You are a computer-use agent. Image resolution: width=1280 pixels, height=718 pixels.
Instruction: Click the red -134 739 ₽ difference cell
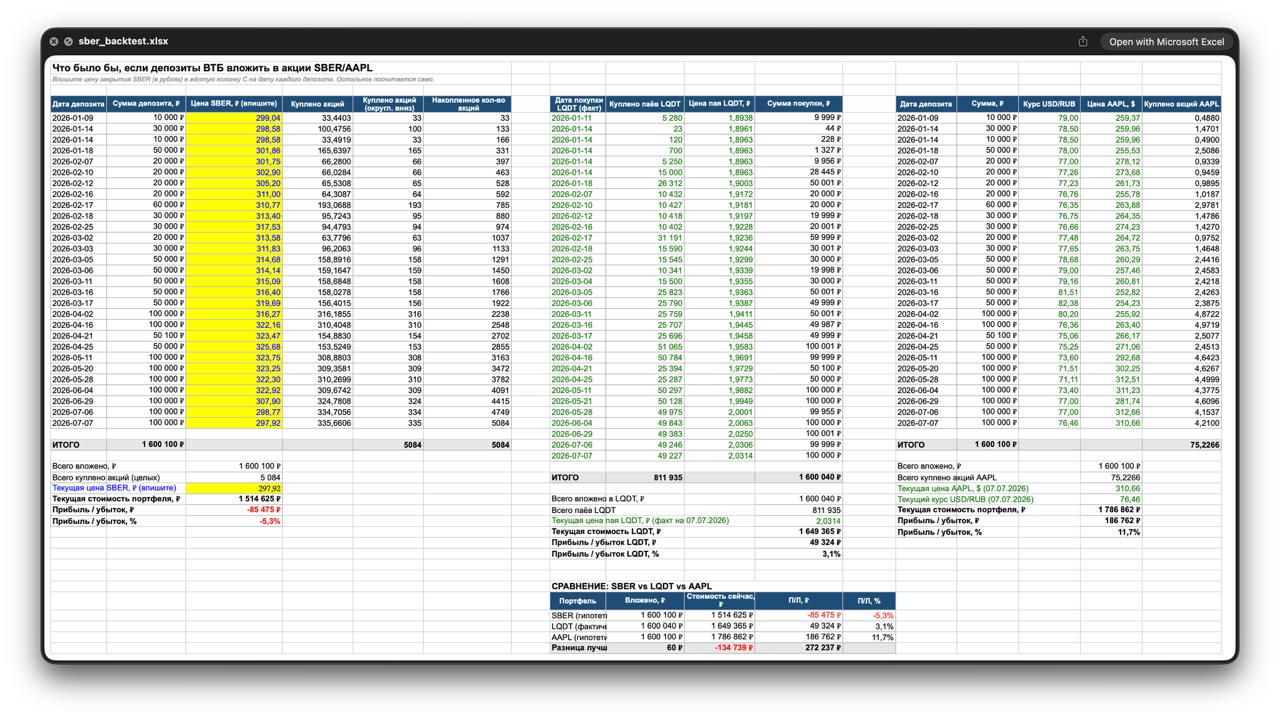coord(720,647)
